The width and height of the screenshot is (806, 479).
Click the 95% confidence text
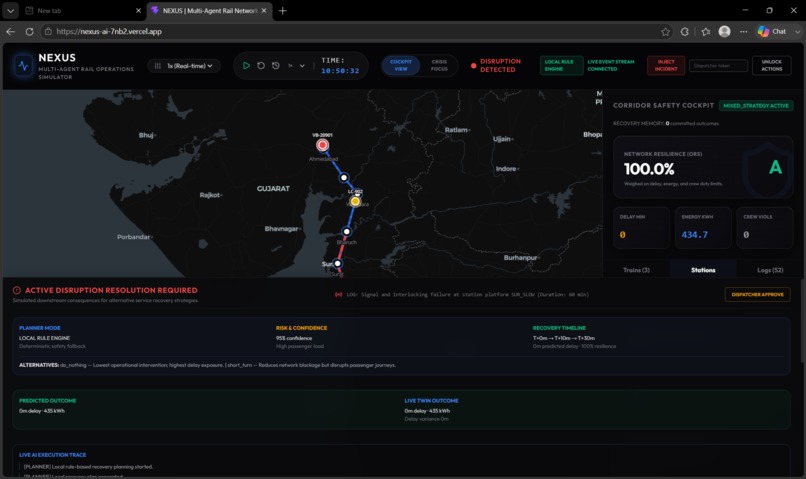[294, 338]
